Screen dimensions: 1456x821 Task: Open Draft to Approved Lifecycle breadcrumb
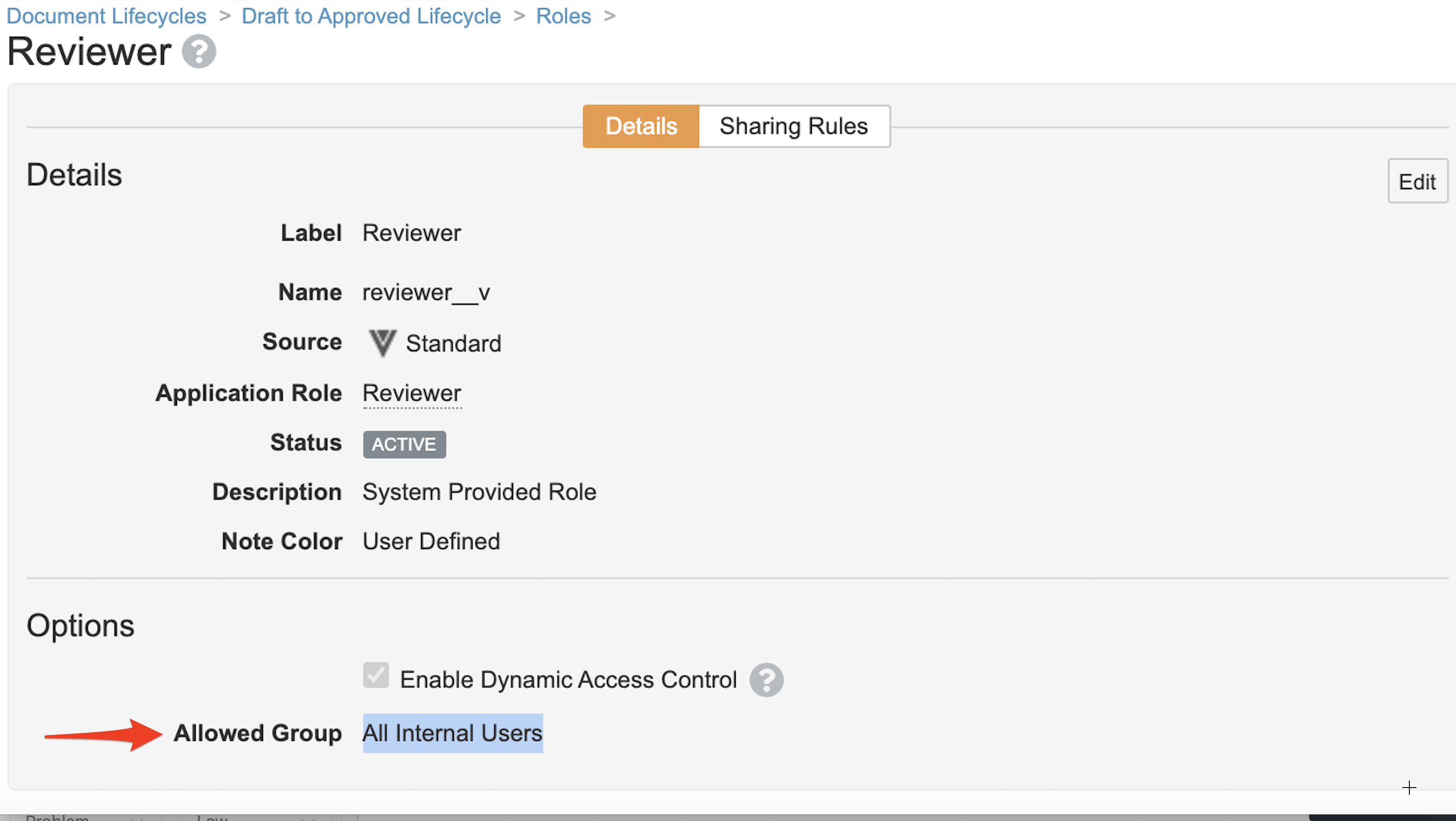point(371,16)
